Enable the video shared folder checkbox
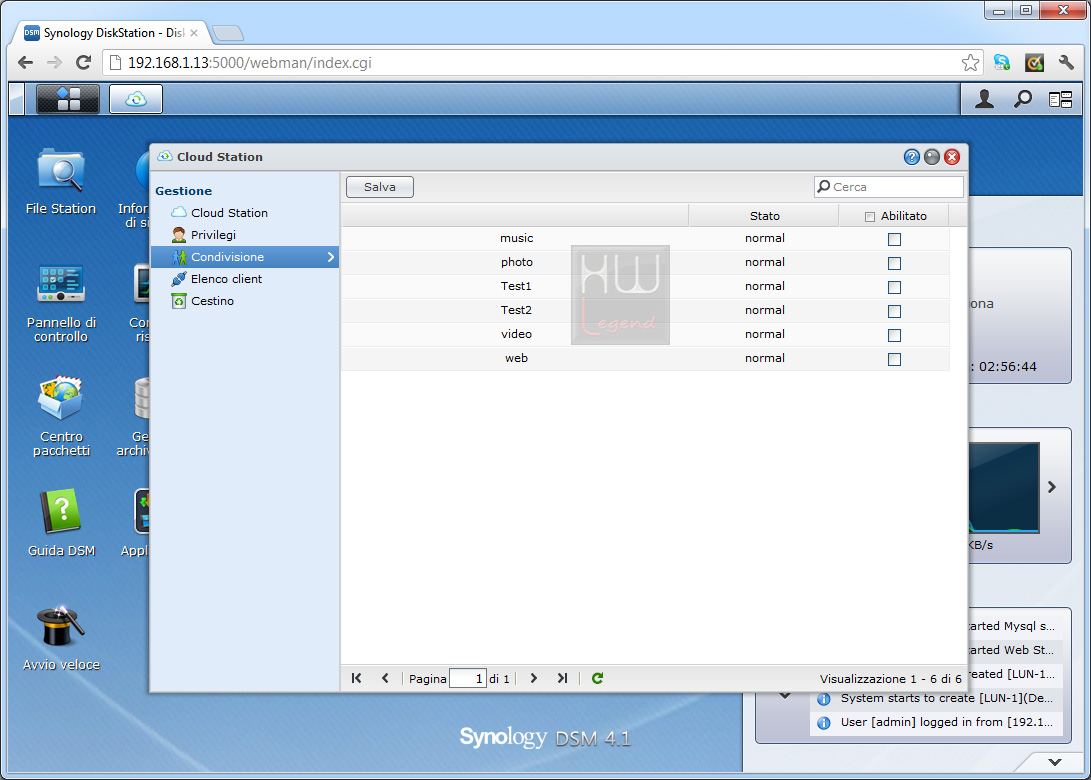1091x780 pixels. 894,335
